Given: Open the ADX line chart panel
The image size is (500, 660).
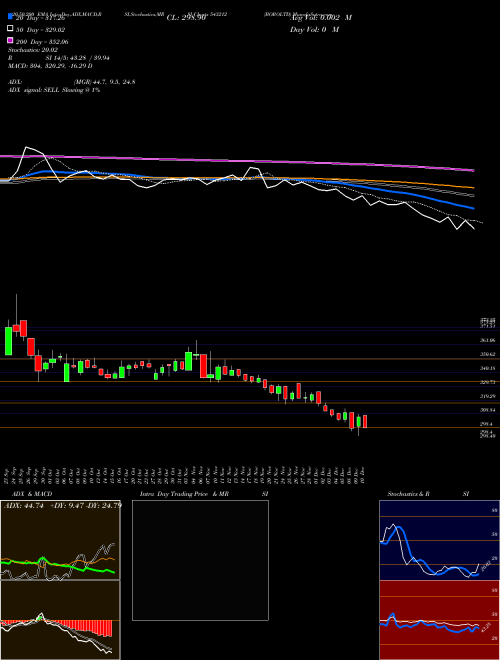Looking at the screenshot, I should (60, 540).
